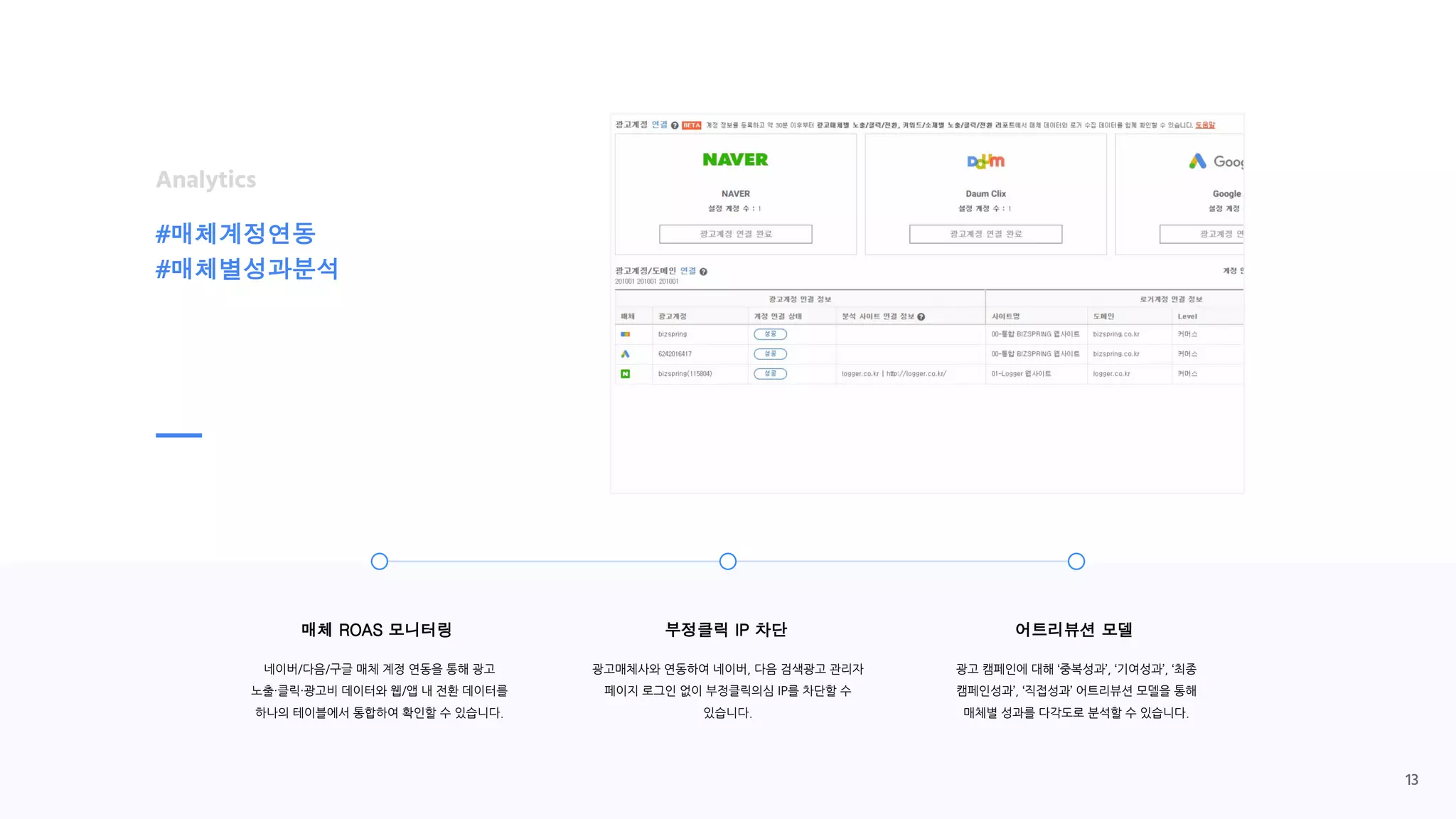This screenshot has height=819, width=1456.
Task: Open help icon beside 광고계정/도메인 연결 heading
Action: pyautogui.click(x=703, y=272)
